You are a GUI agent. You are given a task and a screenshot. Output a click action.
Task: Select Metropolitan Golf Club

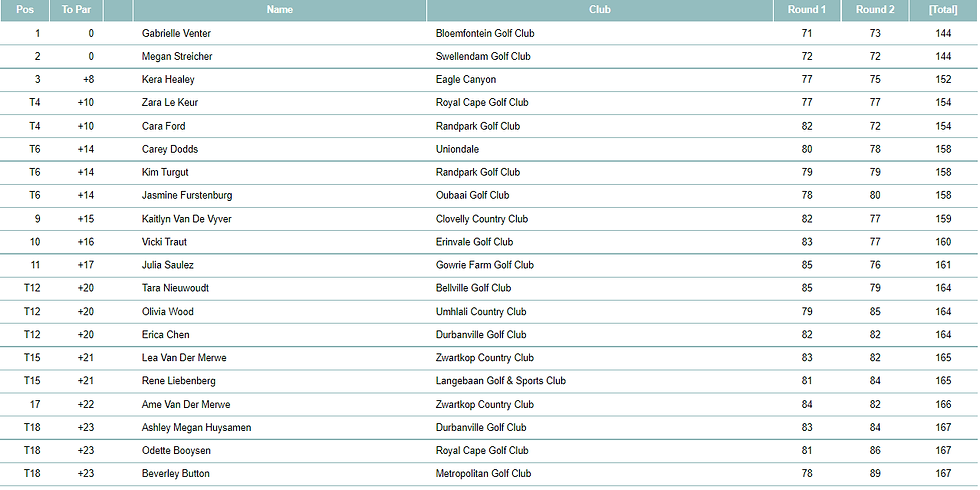coord(483,474)
